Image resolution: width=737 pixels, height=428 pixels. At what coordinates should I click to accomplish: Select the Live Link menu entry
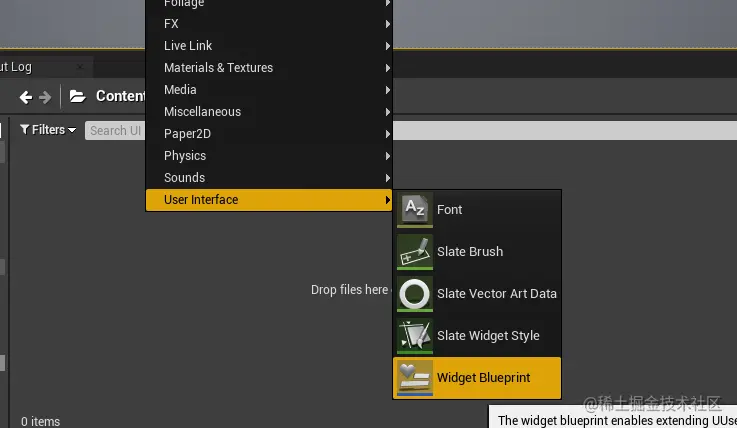[x=269, y=46]
